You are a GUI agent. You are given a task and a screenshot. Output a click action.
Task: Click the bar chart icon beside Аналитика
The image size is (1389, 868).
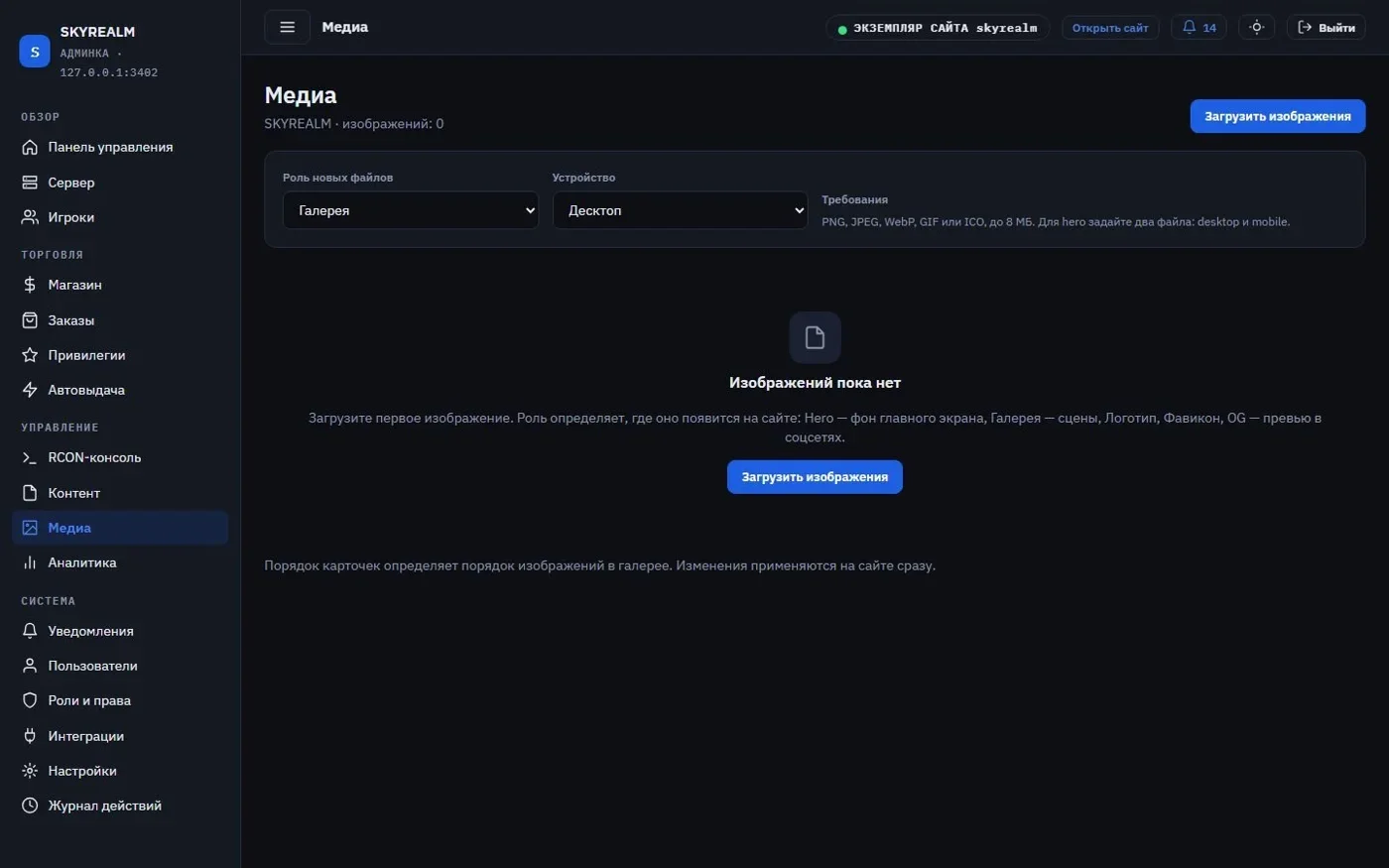[x=30, y=562]
